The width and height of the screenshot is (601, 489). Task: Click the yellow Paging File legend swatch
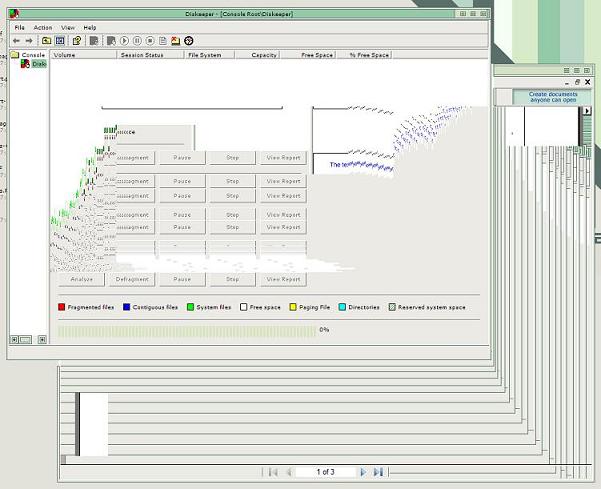(x=293, y=307)
